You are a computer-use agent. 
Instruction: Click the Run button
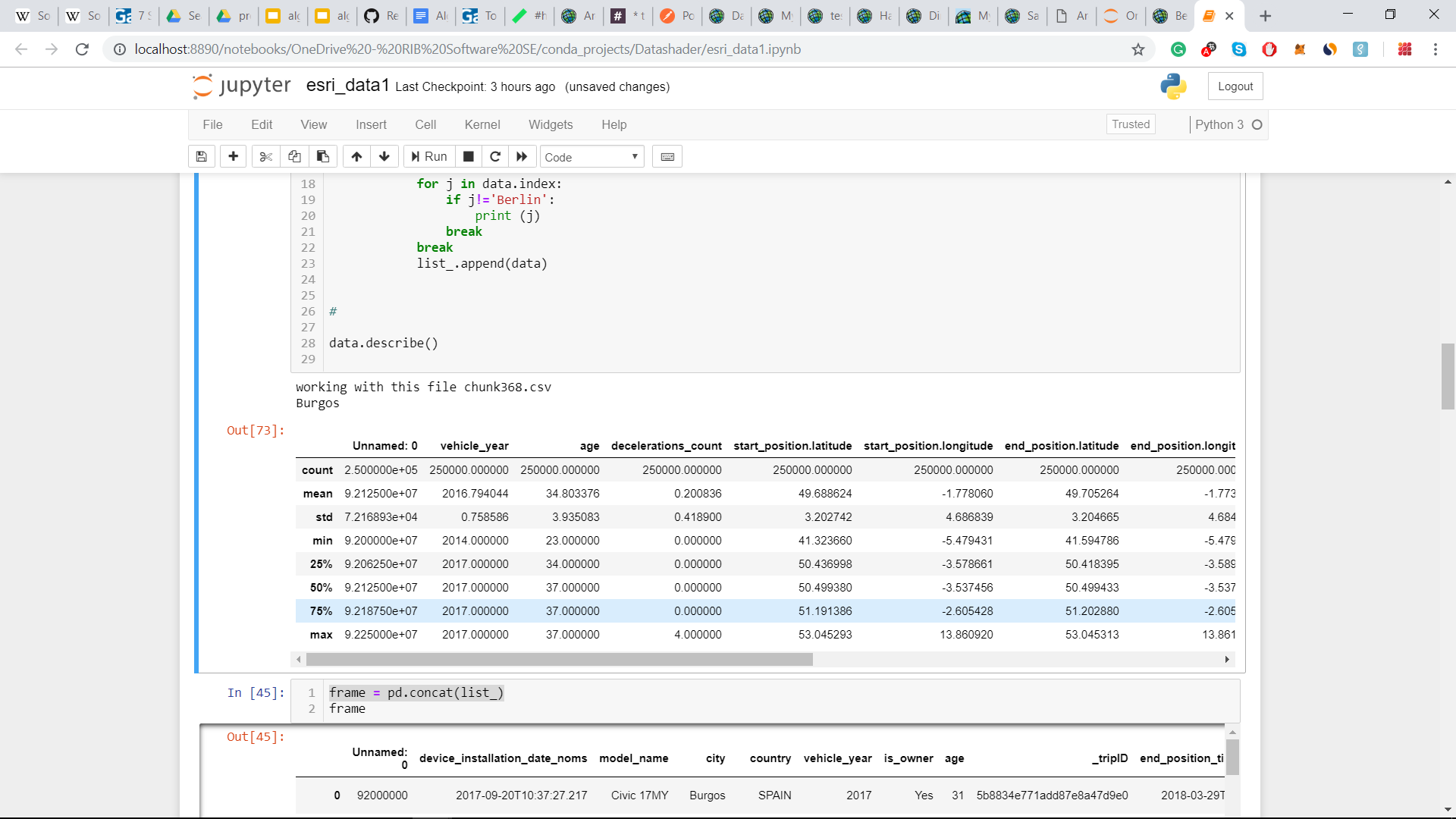point(429,157)
